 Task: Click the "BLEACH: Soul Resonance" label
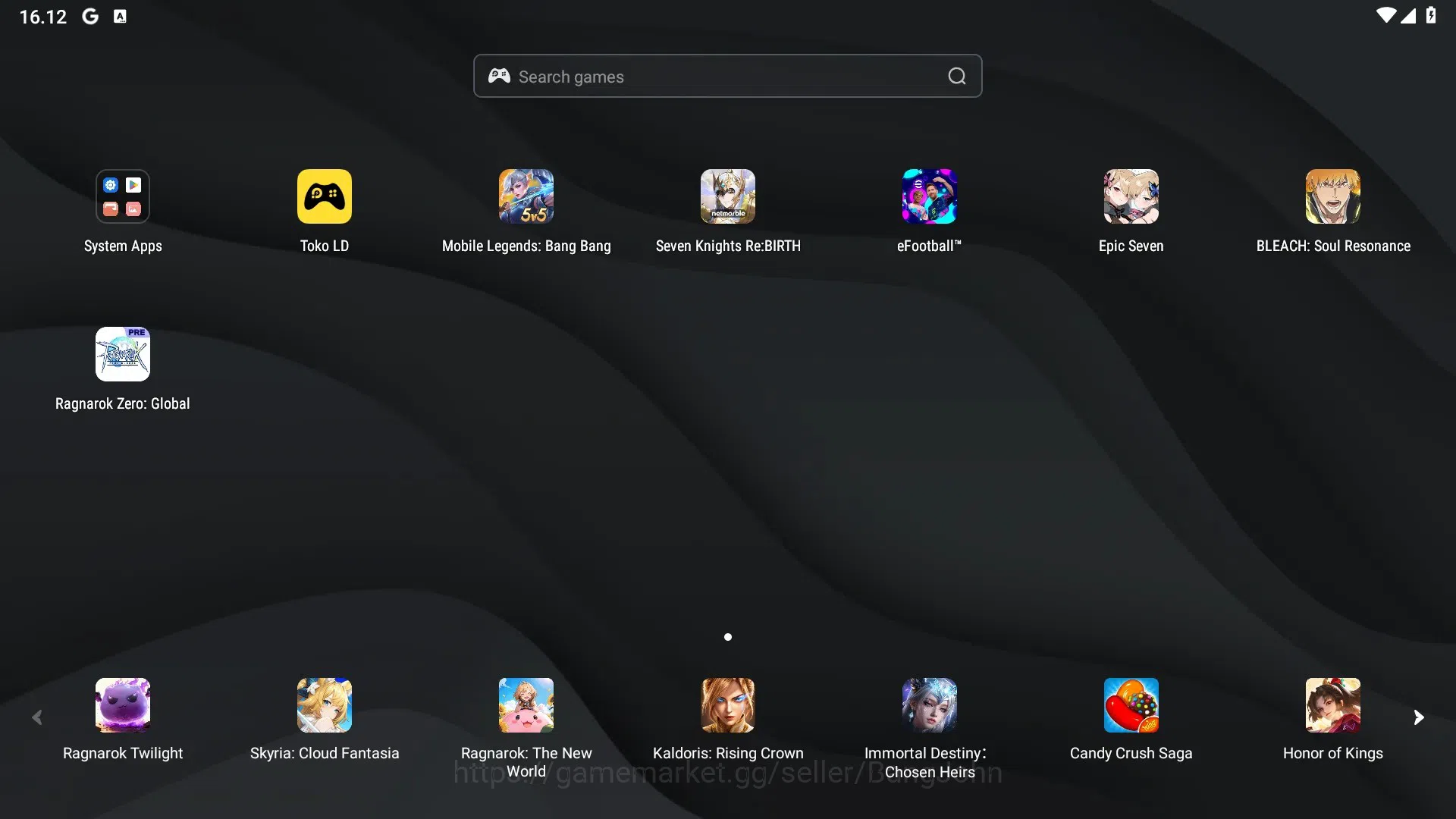pyautogui.click(x=1333, y=246)
